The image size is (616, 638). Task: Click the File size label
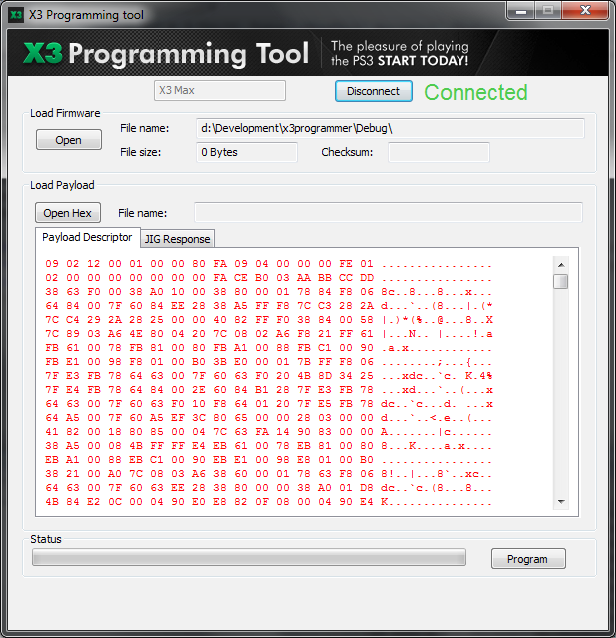[140, 152]
